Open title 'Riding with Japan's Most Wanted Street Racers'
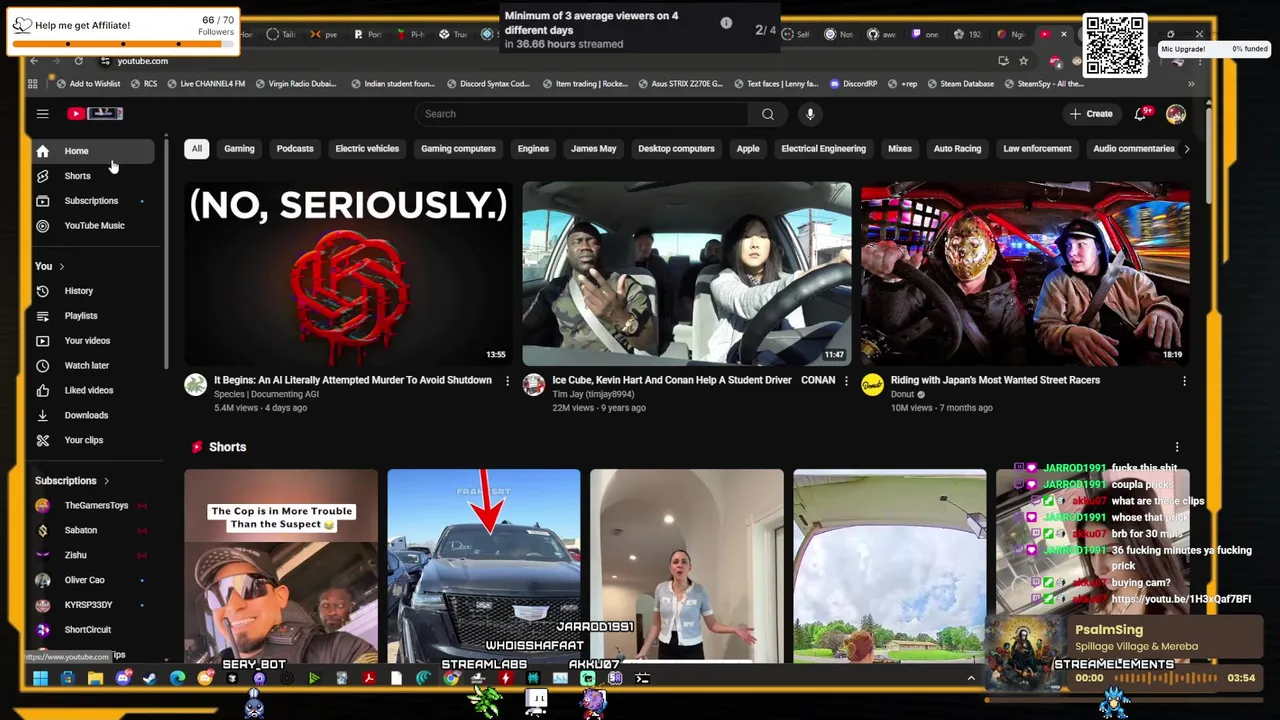Viewport: 1280px width, 720px height. tap(995, 380)
